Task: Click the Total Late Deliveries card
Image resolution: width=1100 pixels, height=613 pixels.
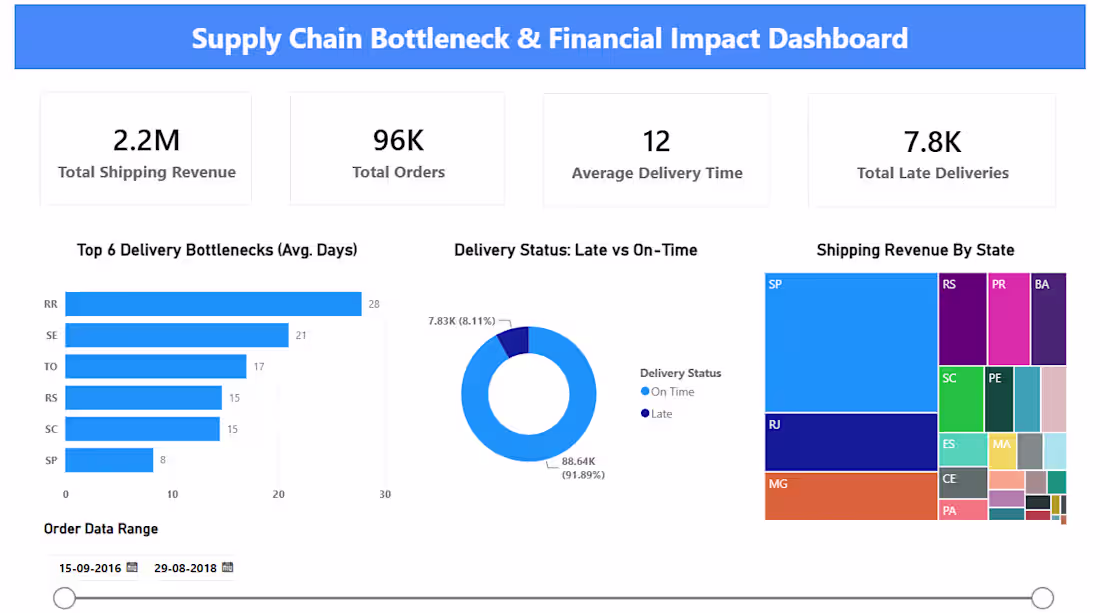Action: tap(932, 150)
